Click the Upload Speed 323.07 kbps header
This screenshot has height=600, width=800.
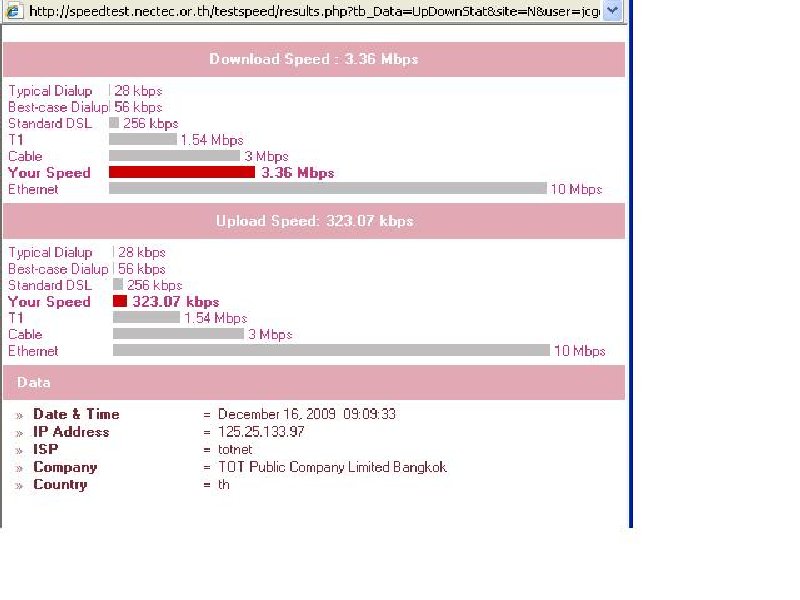click(314, 221)
